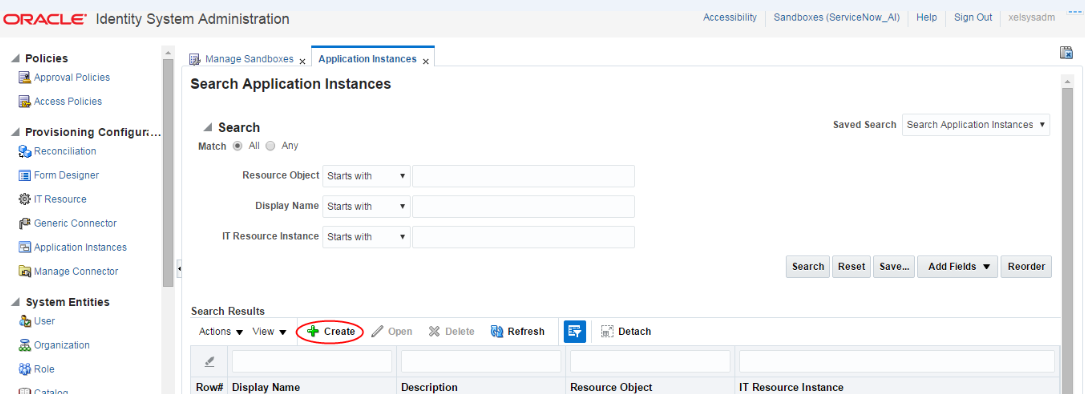Open the User system entity

pos(44,321)
